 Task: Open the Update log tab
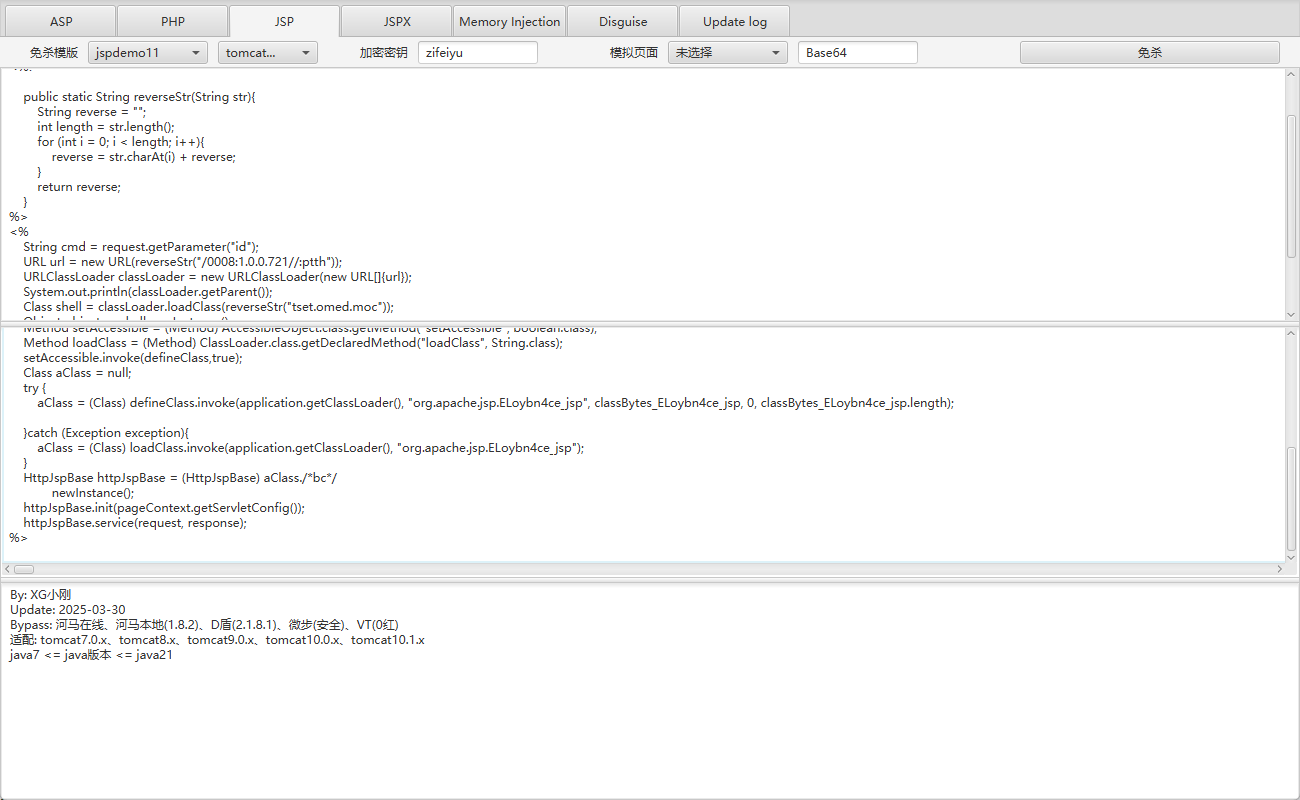734,21
